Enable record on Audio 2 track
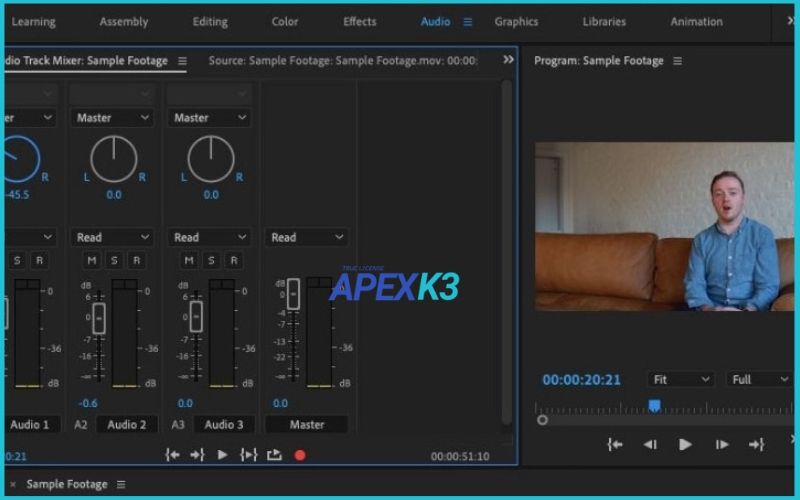Screen dimensions: 800x500 click(x=136, y=261)
